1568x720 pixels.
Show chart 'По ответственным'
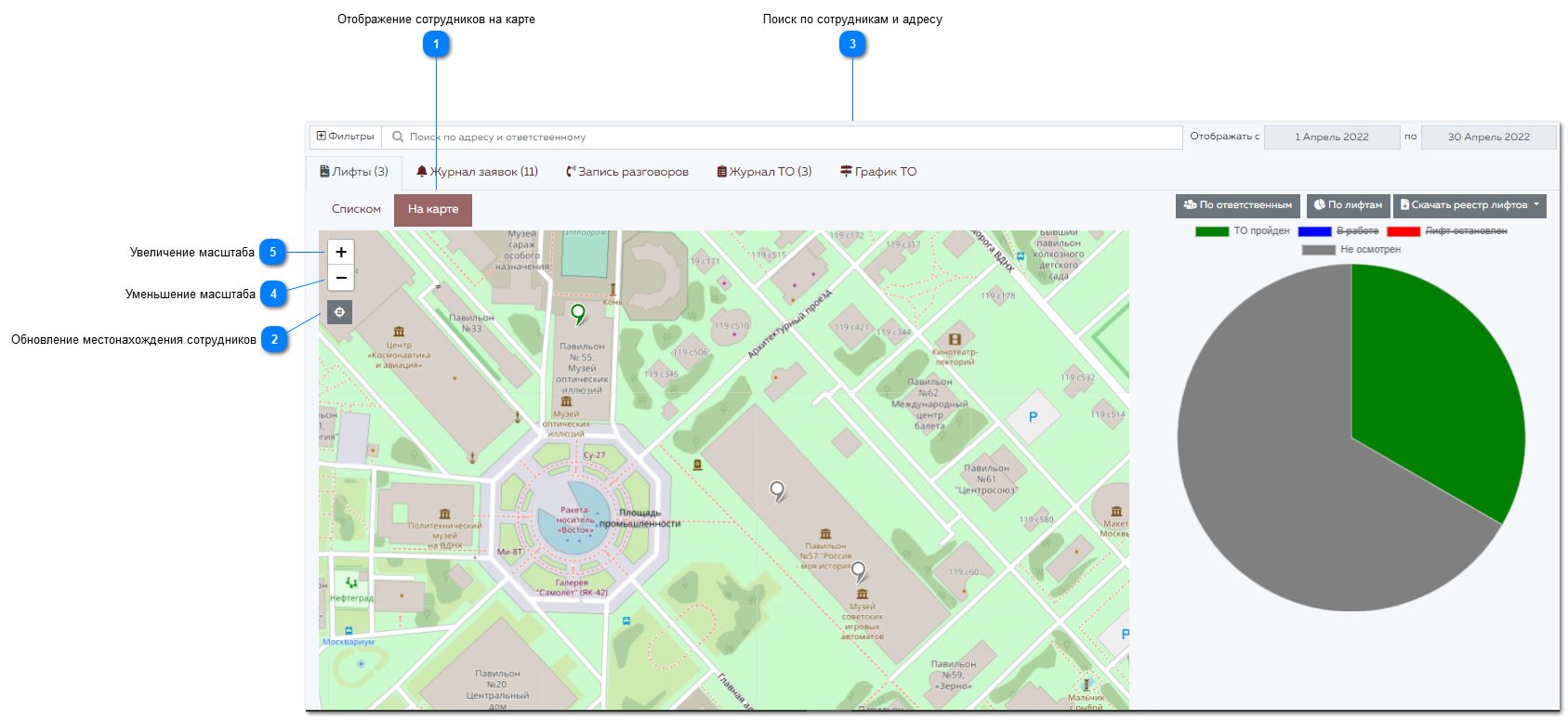tap(1238, 205)
